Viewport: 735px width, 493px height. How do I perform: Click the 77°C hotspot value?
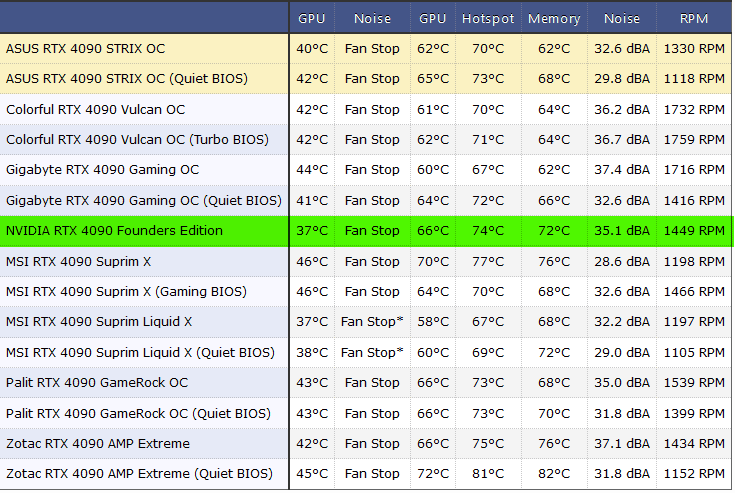tap(488, 261)
